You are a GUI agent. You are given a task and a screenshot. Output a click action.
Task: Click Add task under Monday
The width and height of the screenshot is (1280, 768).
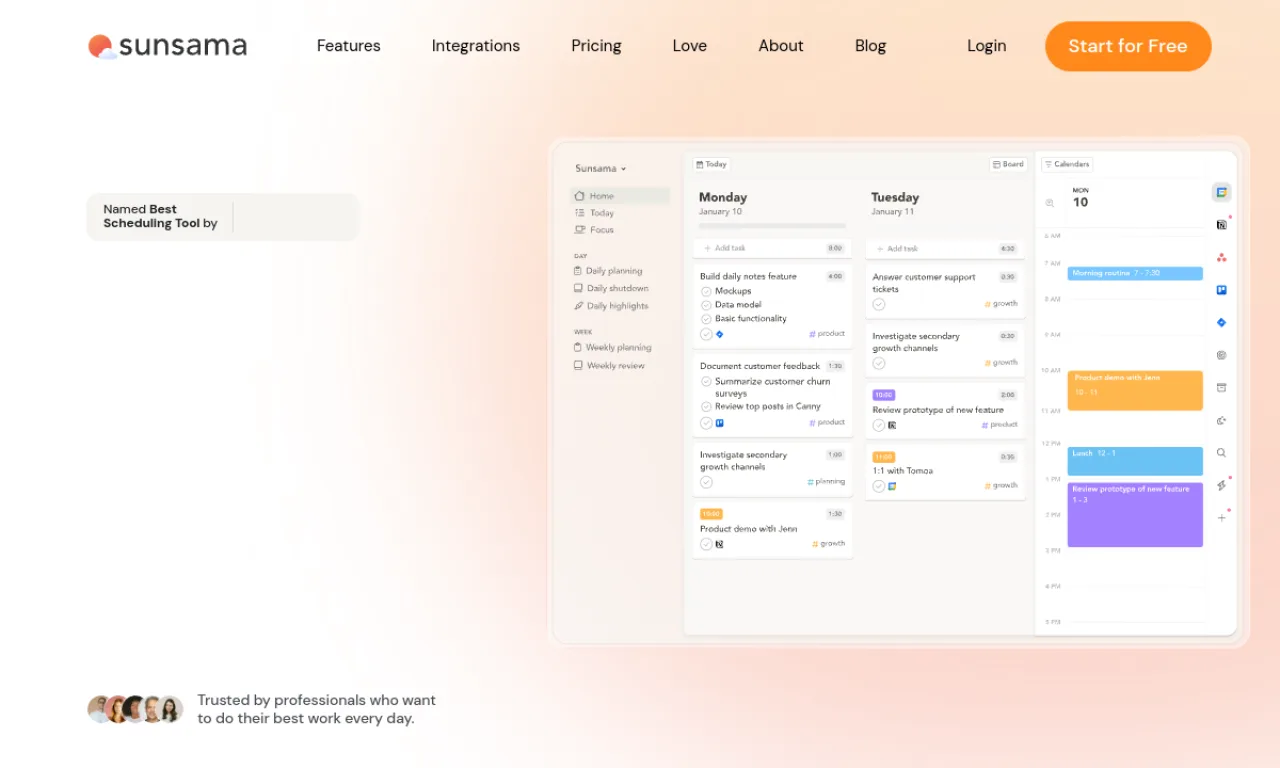(772, 248)
